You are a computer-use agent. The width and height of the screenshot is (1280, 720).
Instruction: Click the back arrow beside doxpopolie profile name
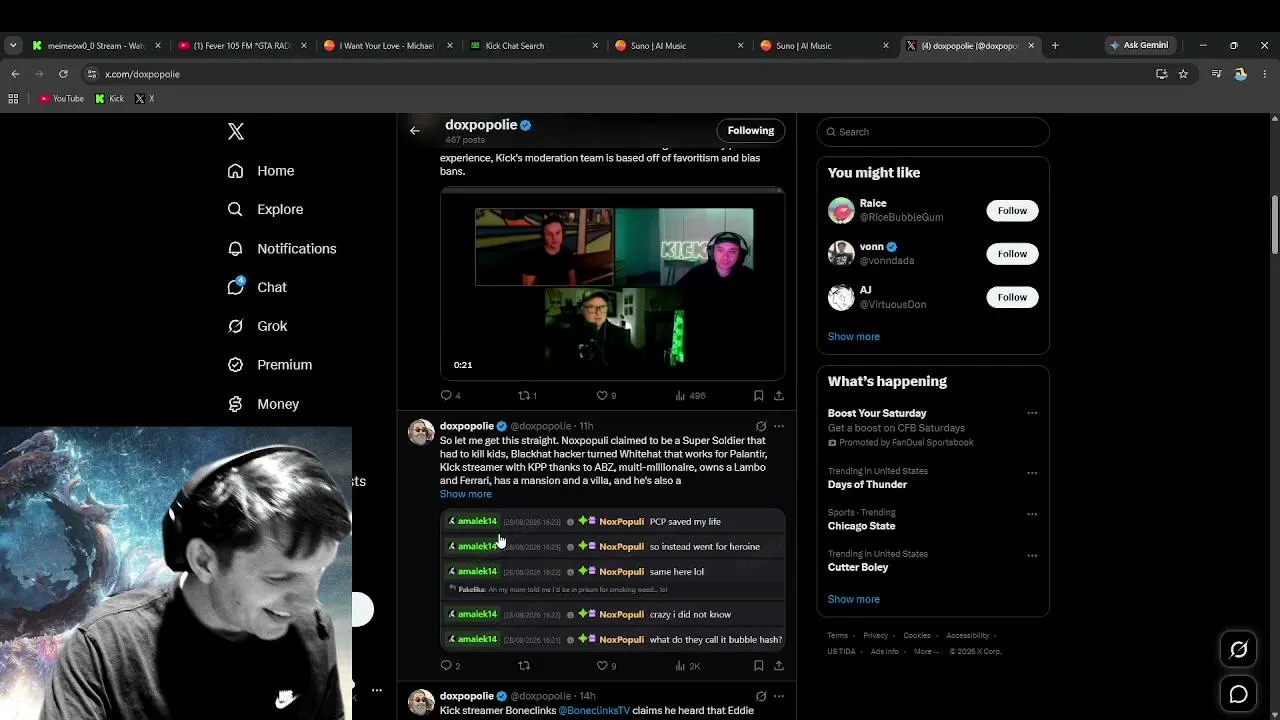point(415,130)
